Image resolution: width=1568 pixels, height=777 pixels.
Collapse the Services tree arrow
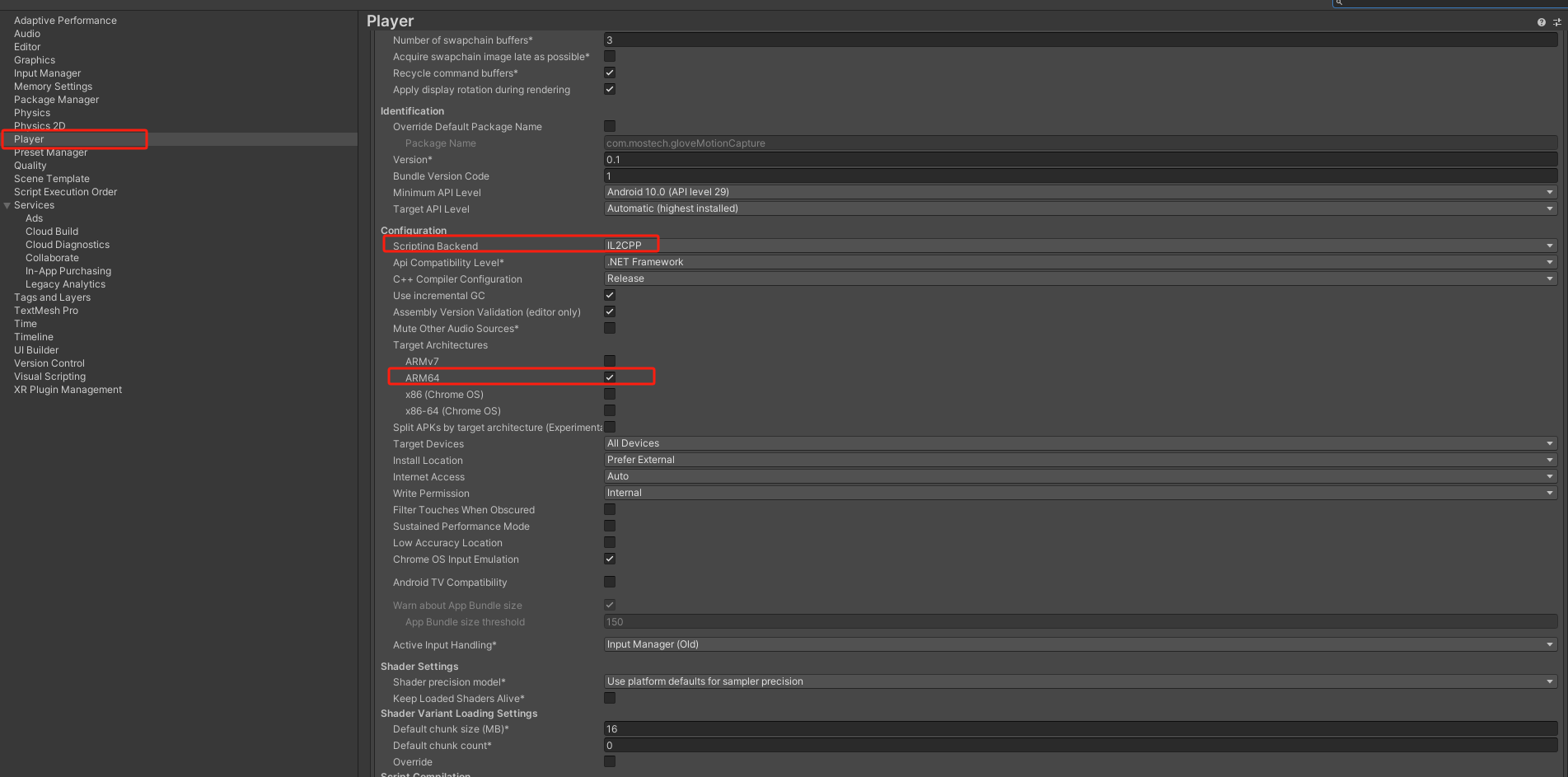(7, 205)
